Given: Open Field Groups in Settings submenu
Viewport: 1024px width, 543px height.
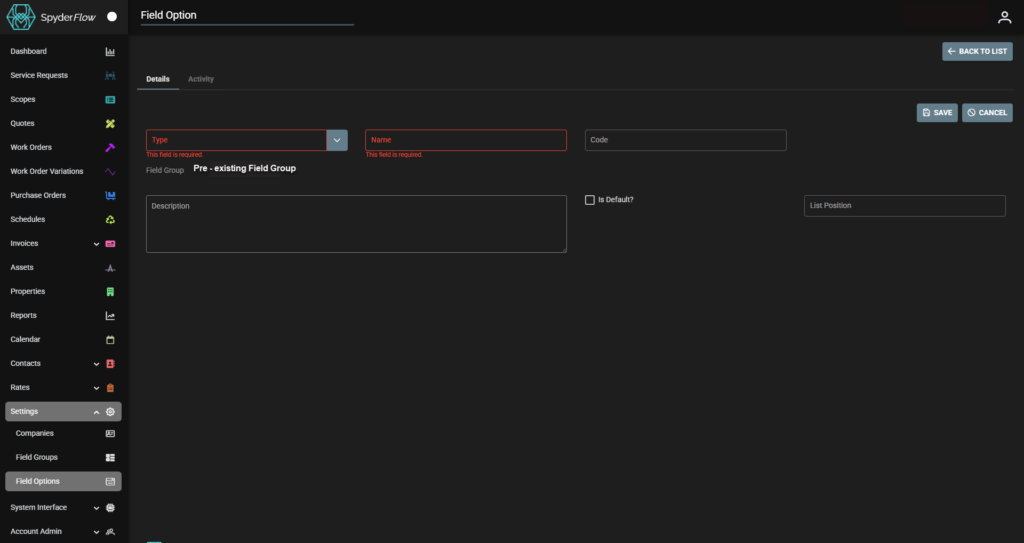Looking at the screenshot, I should pos(37,457).
